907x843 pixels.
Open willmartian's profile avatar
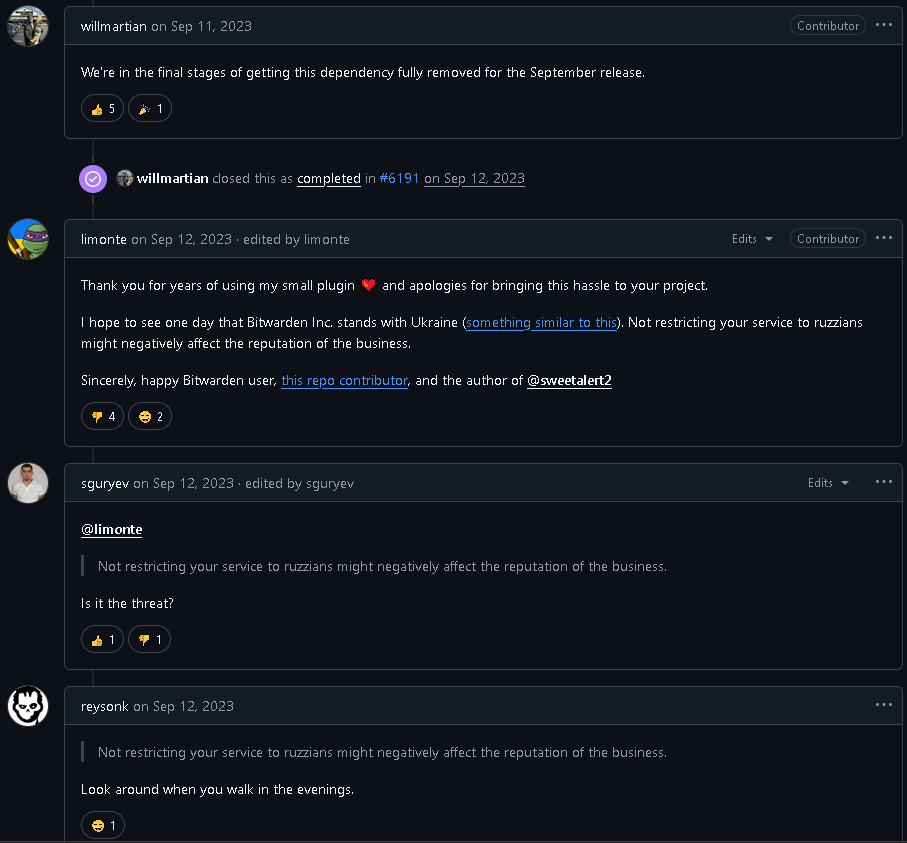27,26
